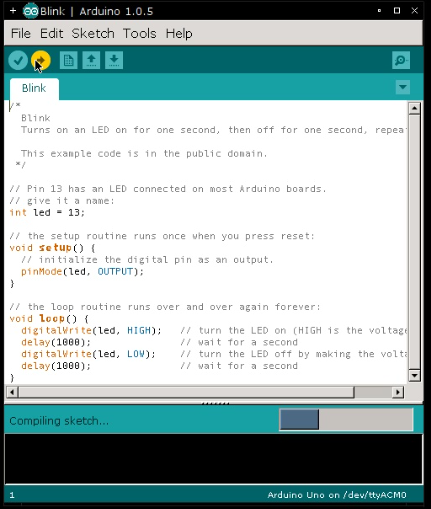The height and width of the screenshot is (509, 431).
Task: Click the plus icon in the title bar
Action: coord(13,11)
